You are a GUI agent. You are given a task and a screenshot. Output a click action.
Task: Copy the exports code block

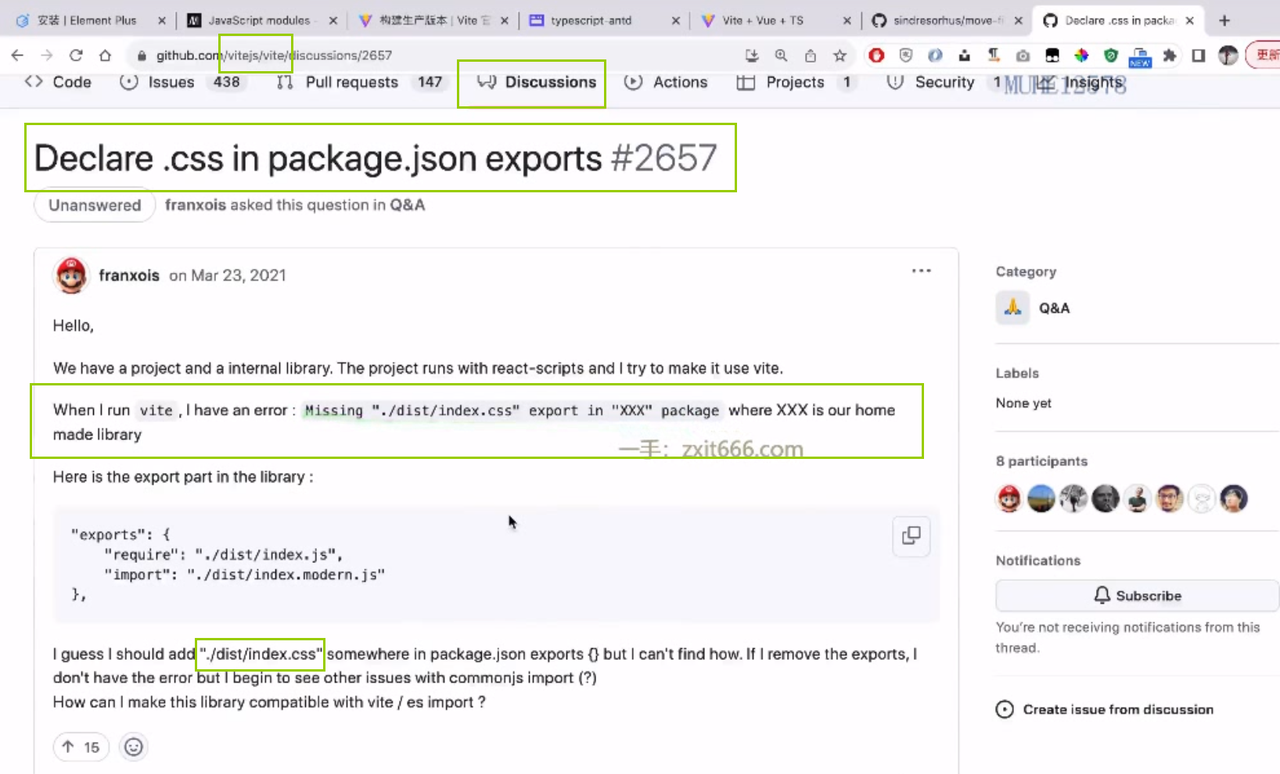910,536
